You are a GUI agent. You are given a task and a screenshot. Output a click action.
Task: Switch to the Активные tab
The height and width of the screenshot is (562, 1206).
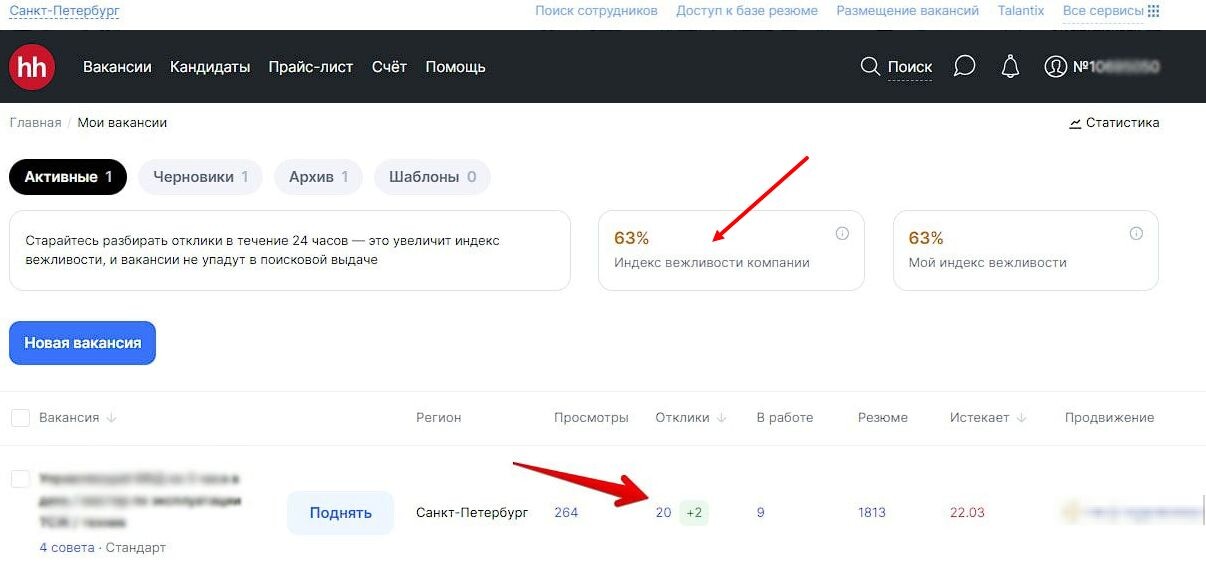68,177
